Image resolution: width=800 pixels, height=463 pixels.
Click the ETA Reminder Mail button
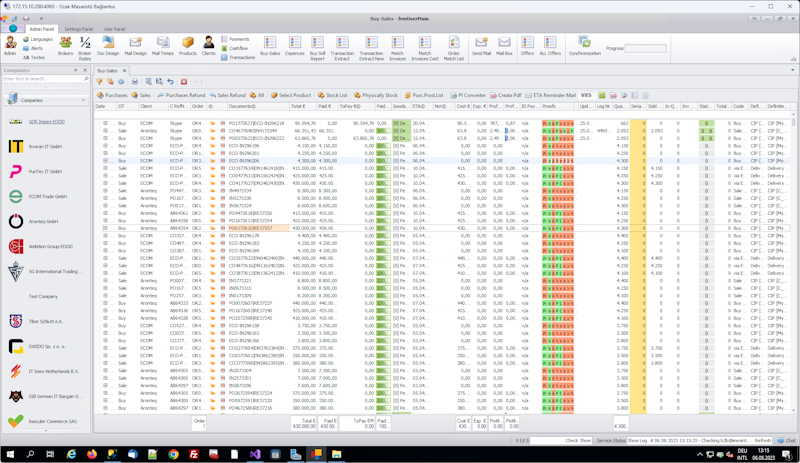point(551,95)
